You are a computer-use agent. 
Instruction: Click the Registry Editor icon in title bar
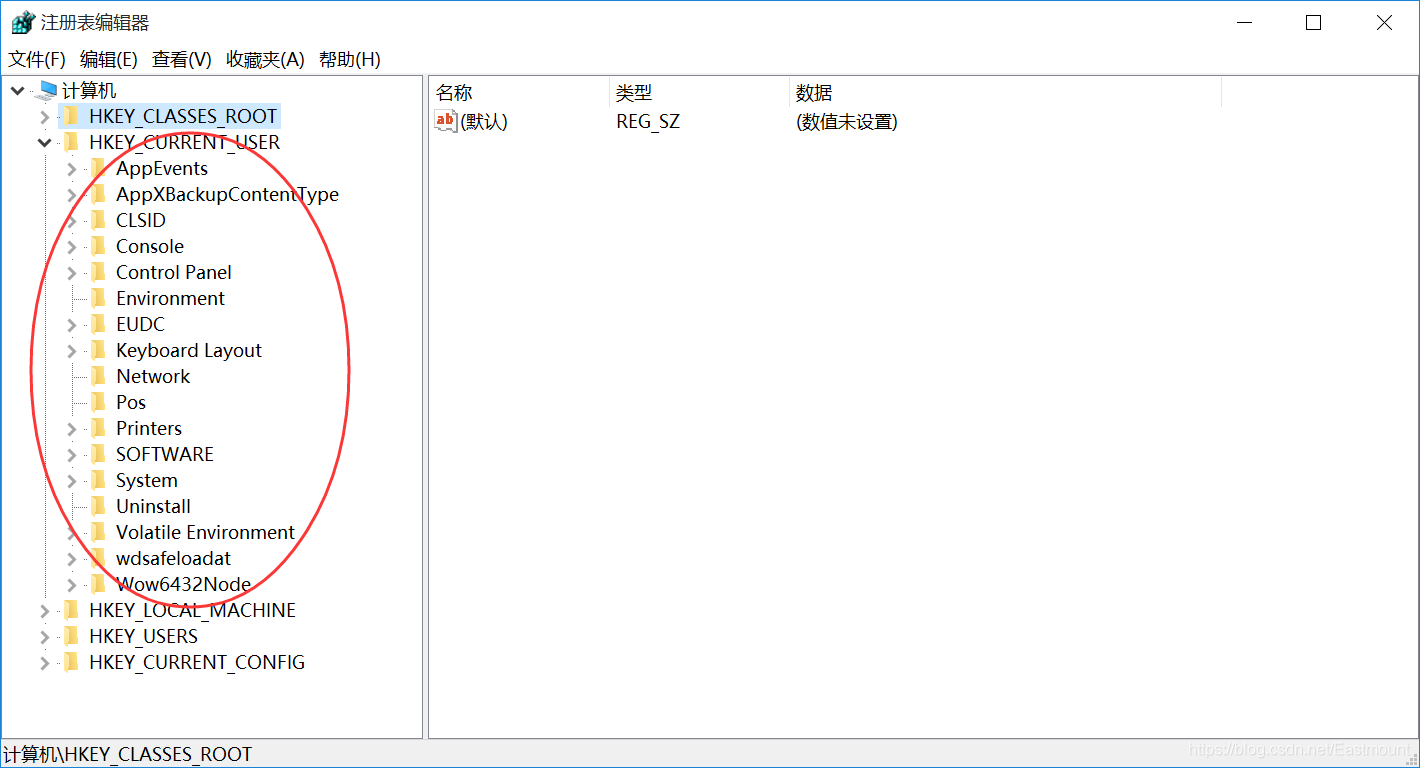pyautogui.click(x=19, y=20)
